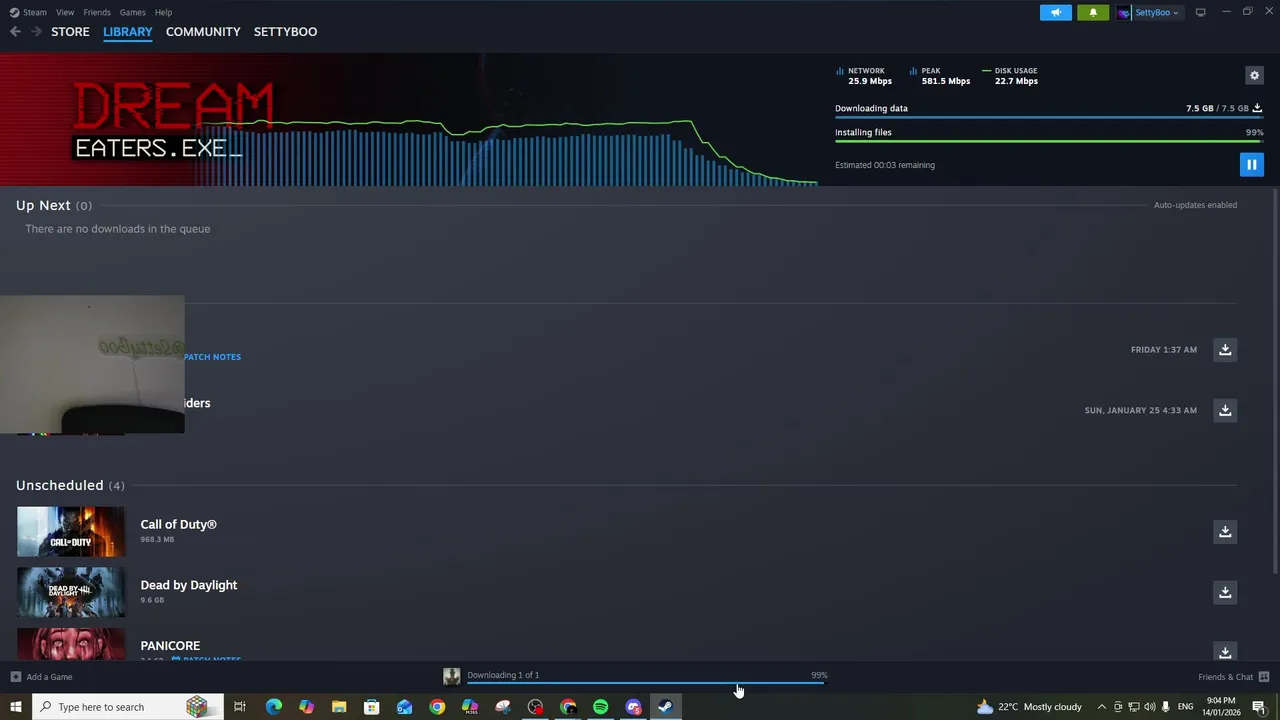
Task: Open download settings gear icon
Action: point(1254,75)
